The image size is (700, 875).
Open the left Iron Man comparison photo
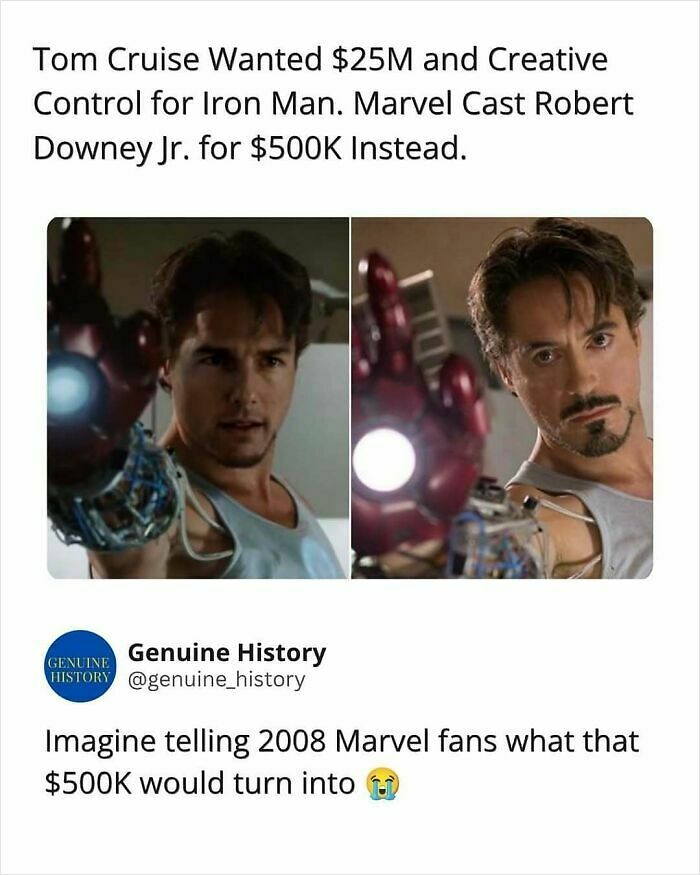[198, 398]
